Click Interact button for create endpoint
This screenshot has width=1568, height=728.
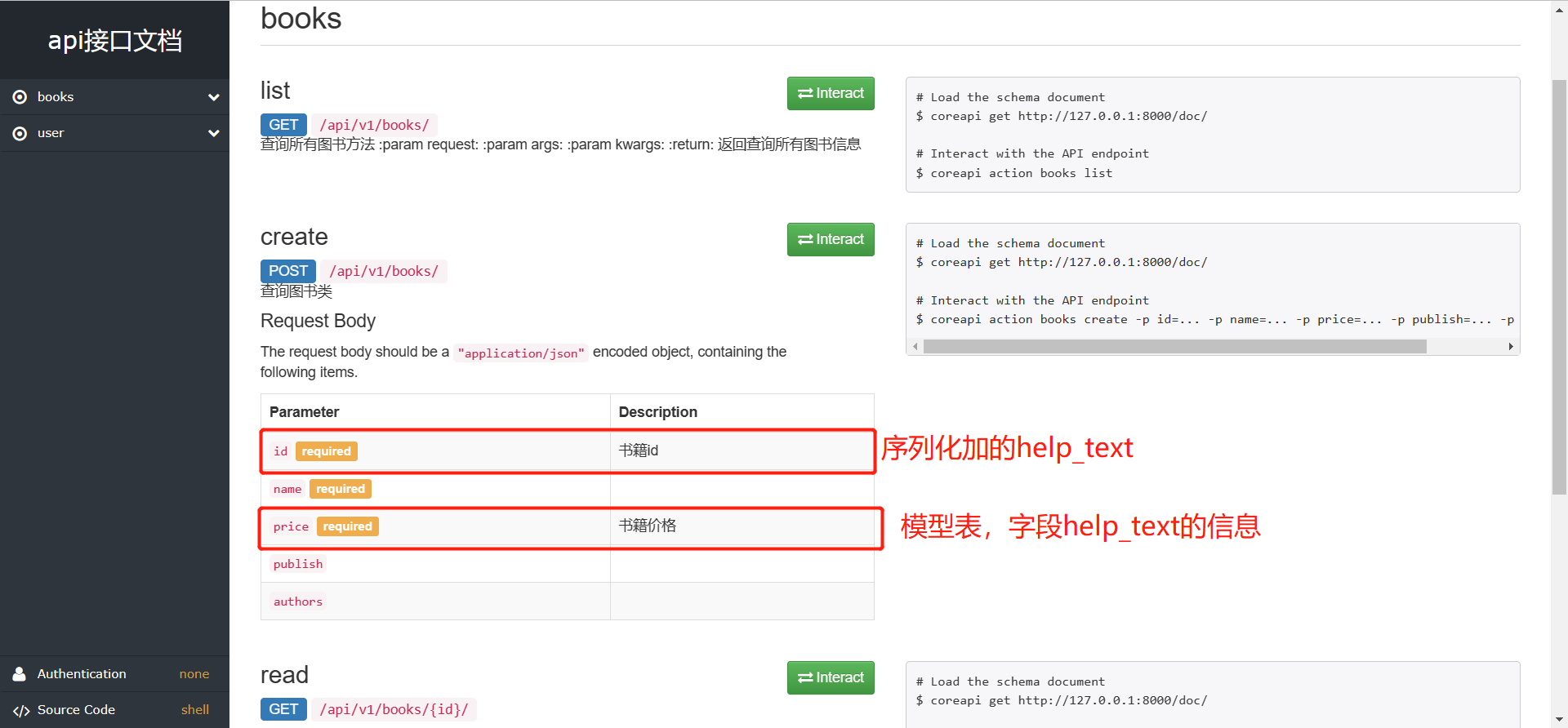831,239
